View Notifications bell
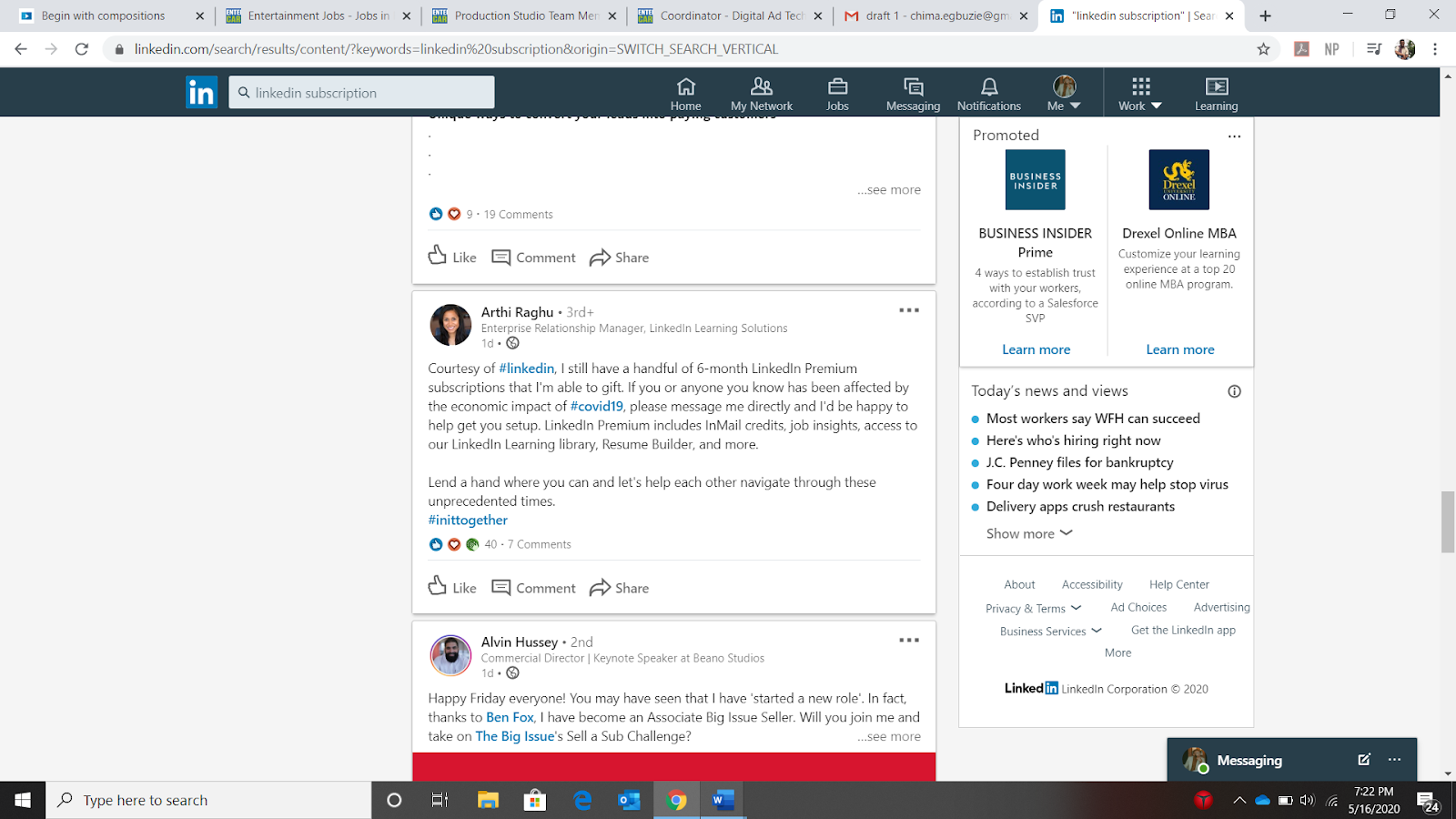Viewport: 1456px width, 819px height. coord(989,94)
